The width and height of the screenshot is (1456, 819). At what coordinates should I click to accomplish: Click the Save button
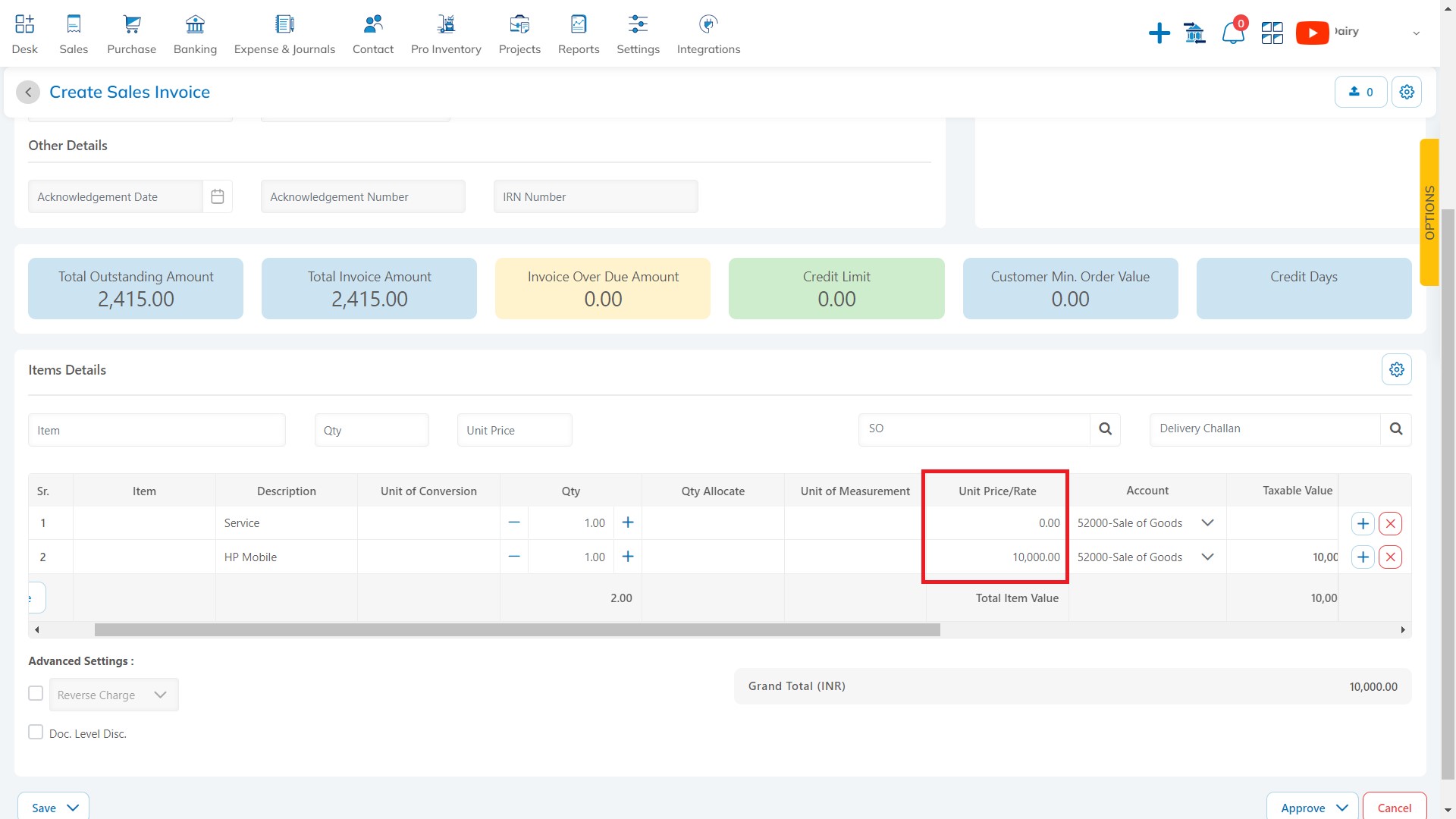coord(44,807)
